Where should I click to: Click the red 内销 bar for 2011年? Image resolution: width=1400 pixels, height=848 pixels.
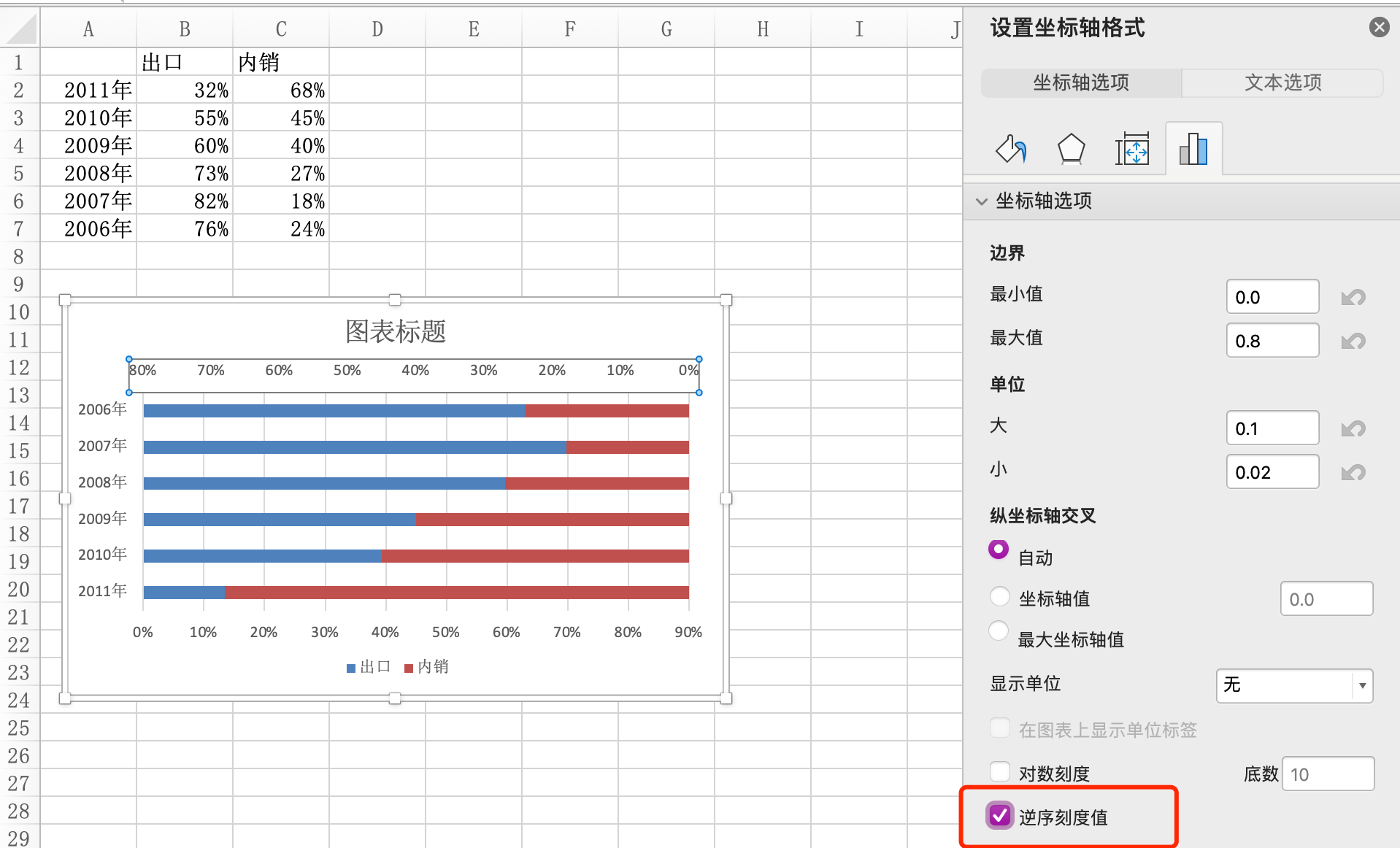pyautogui.click(x=457, y=593)
